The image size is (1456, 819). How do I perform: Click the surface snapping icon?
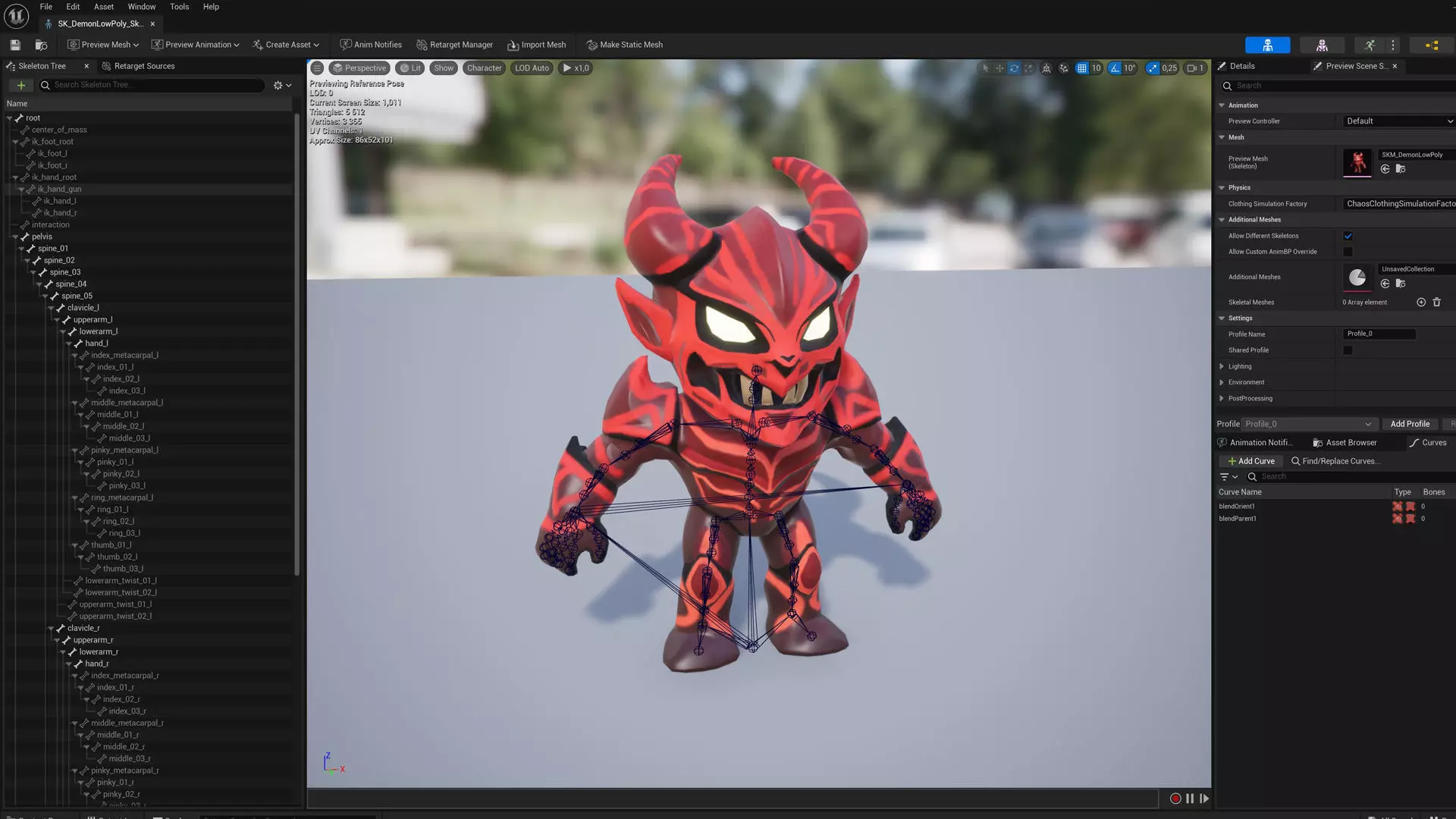[1064, 68]
